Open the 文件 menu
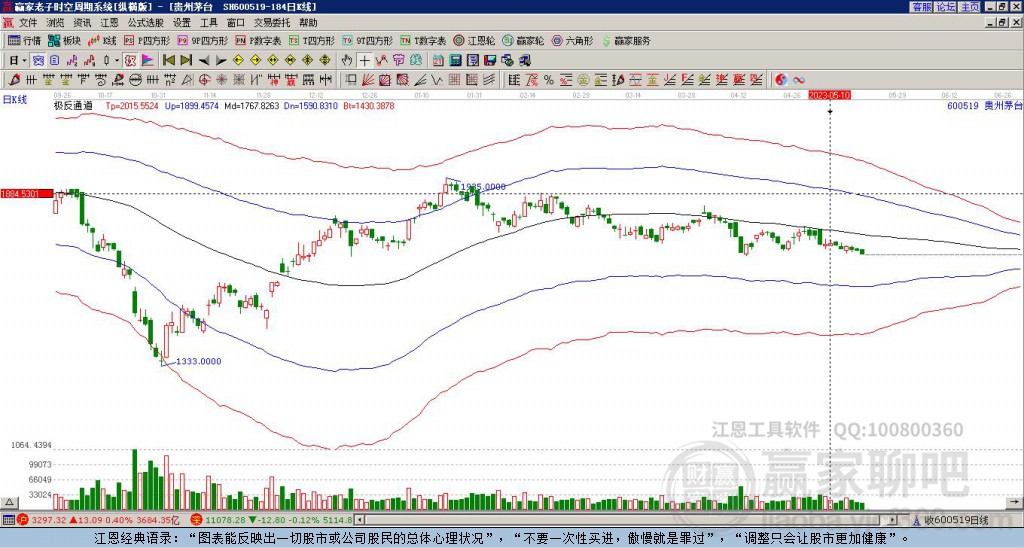 coord(28,23)
